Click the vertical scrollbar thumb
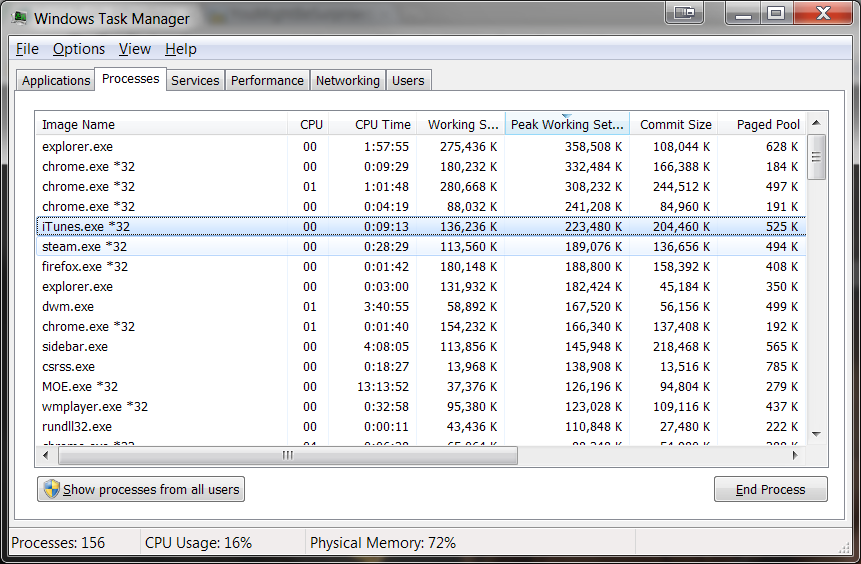 817,157
